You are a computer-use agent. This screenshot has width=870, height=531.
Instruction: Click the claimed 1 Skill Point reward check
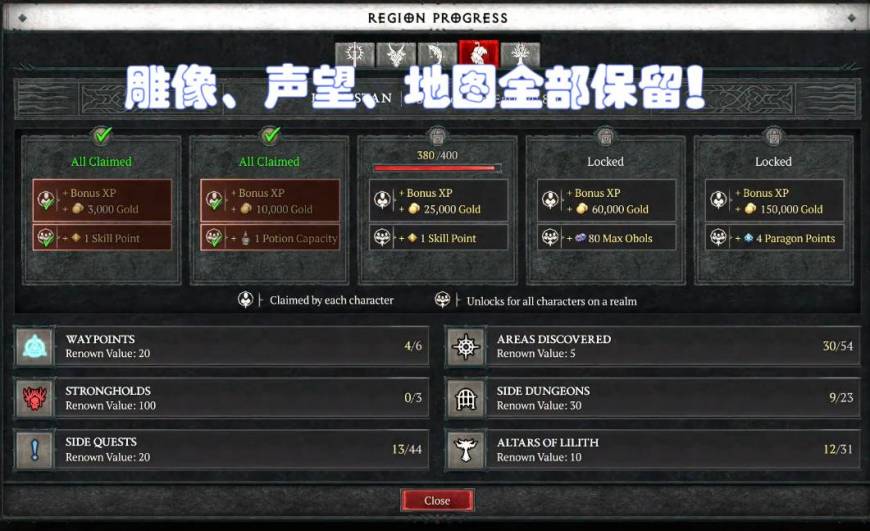coord(45,238)
